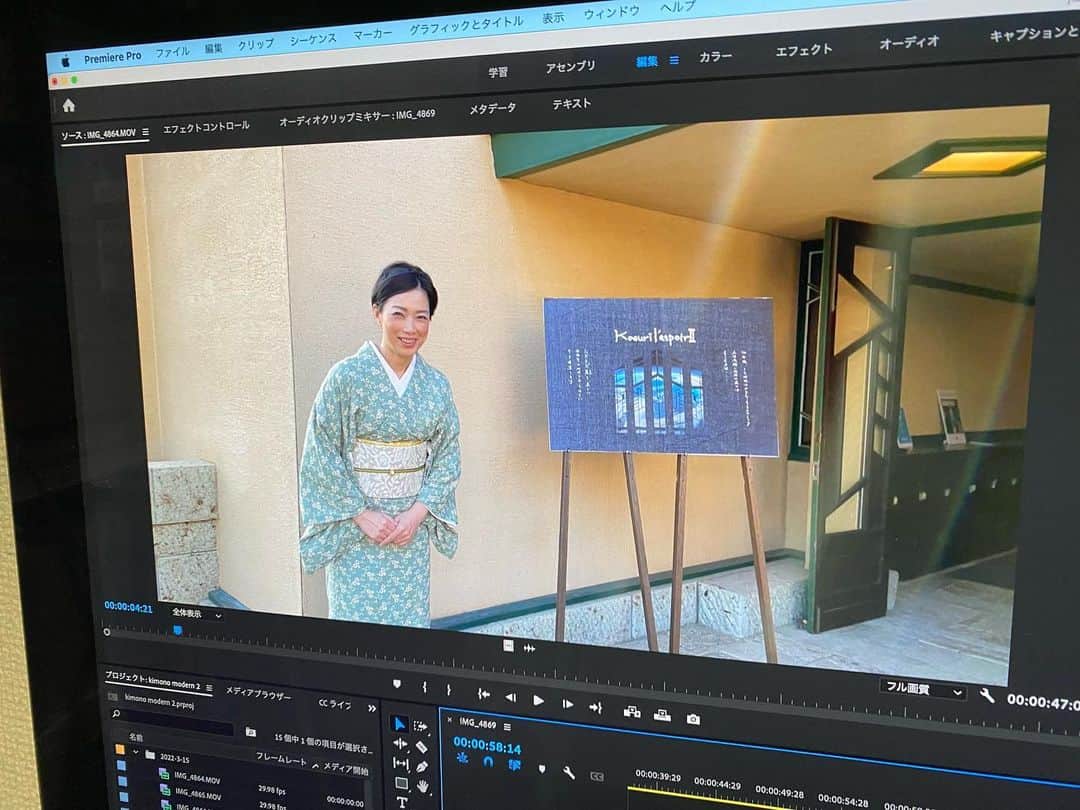Image resolution: width=1080 pixels, height=810 pixels.
Task: Select the Ripple Edit tool
Action: click(399, 744)
